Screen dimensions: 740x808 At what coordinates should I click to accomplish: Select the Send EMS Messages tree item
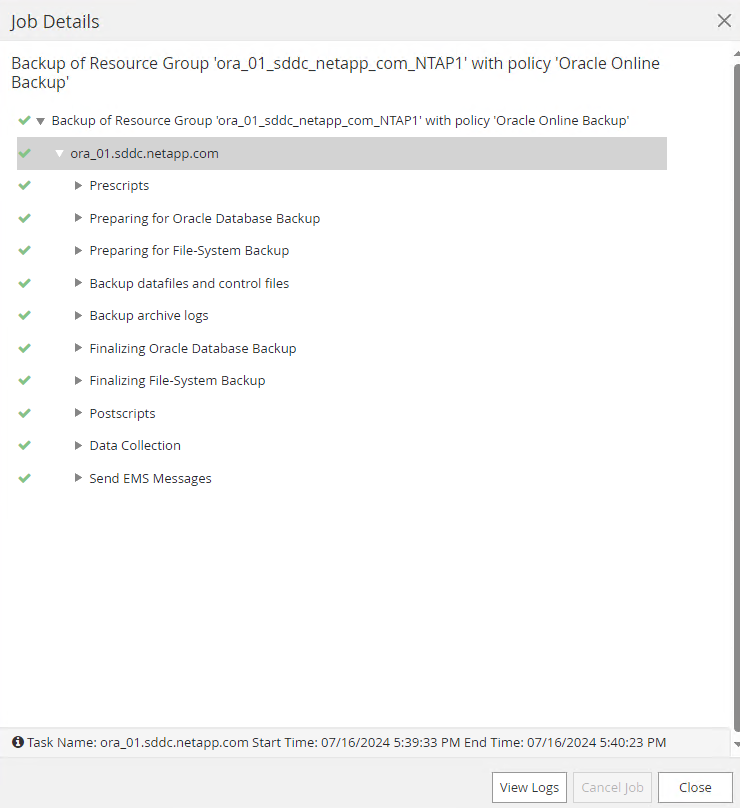[150, 478]
